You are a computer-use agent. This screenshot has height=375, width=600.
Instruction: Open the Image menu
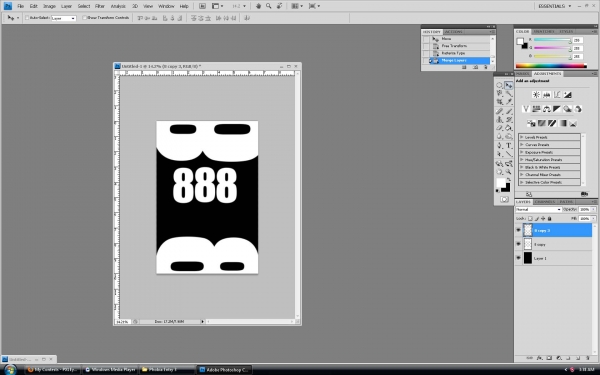(x=49, y=6)
